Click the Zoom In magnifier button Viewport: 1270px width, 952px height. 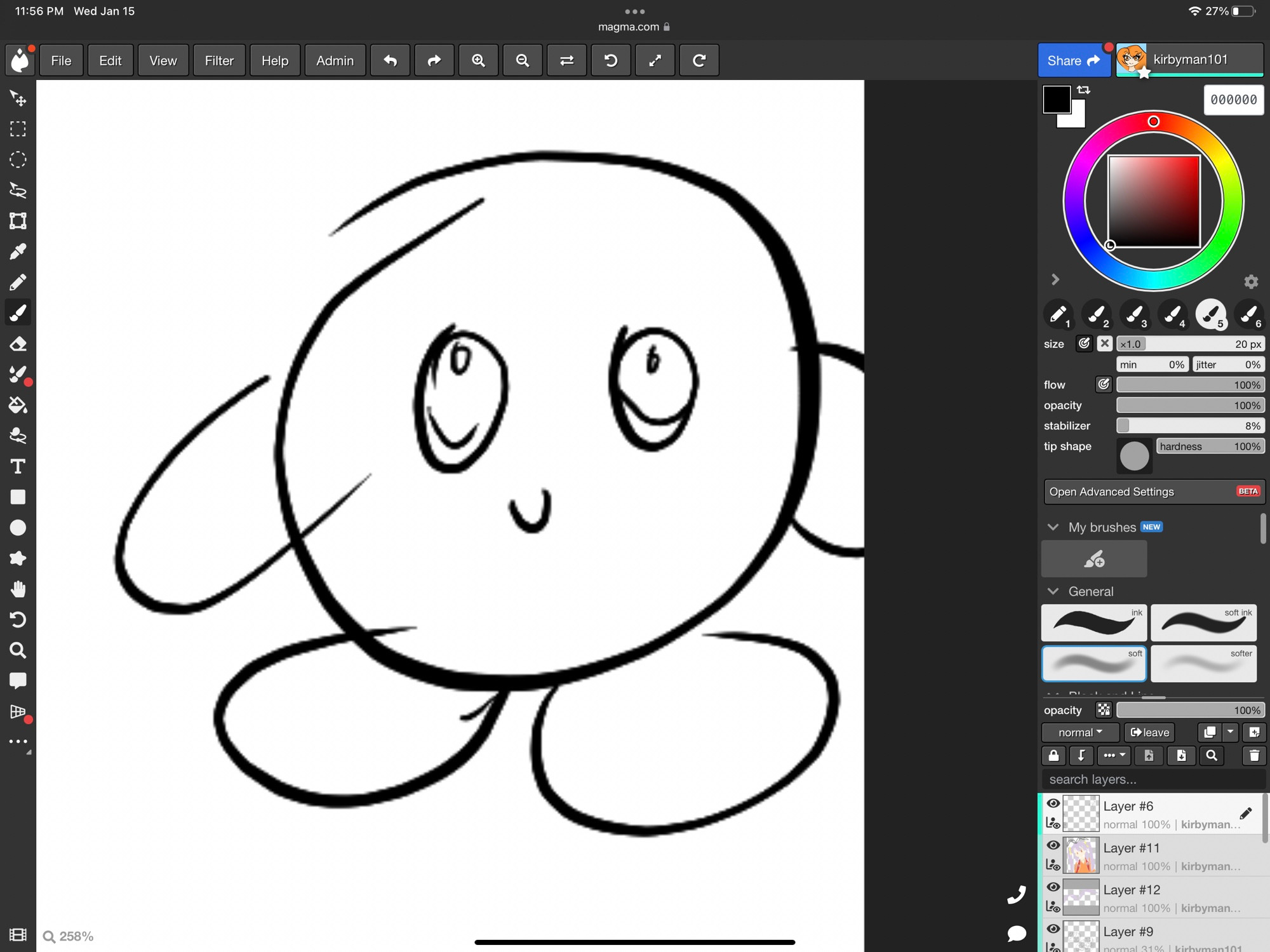tap(478, 60)
